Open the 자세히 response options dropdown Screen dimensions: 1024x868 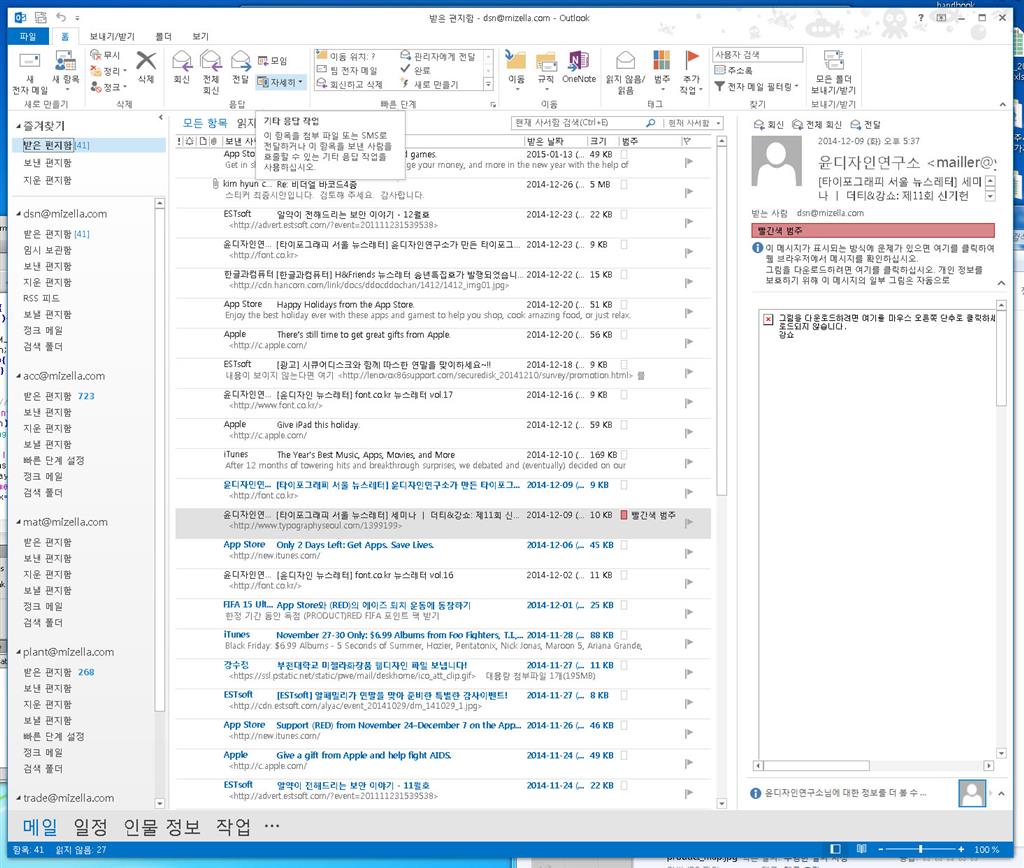tap(283, 83)
